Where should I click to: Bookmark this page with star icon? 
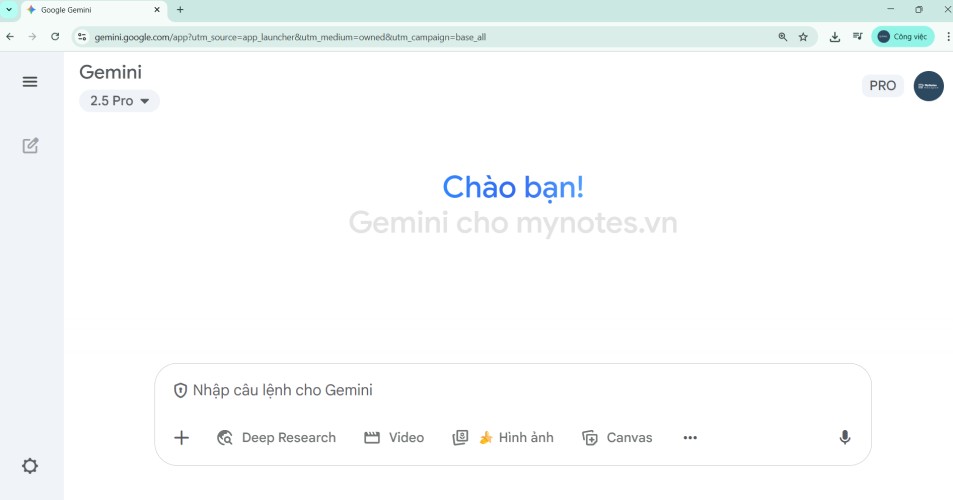[803, 37]
